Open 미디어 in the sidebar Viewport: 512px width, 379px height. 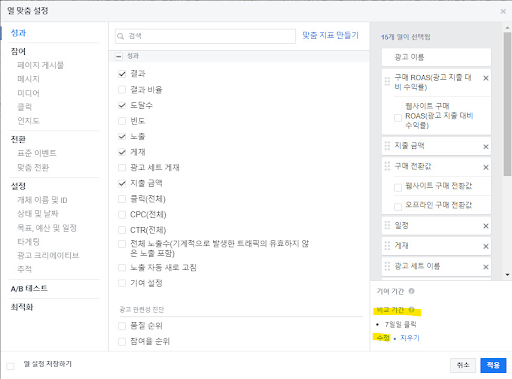(28, 93)
